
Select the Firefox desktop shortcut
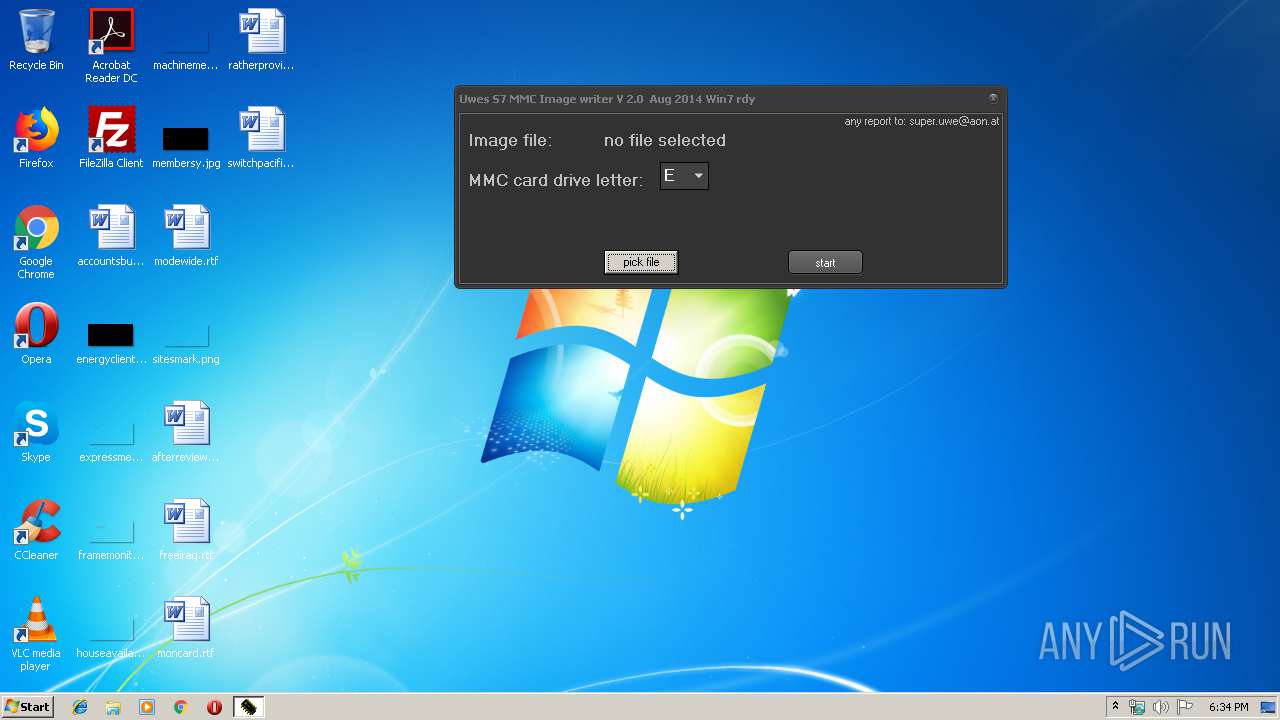(x=36, y=138)
